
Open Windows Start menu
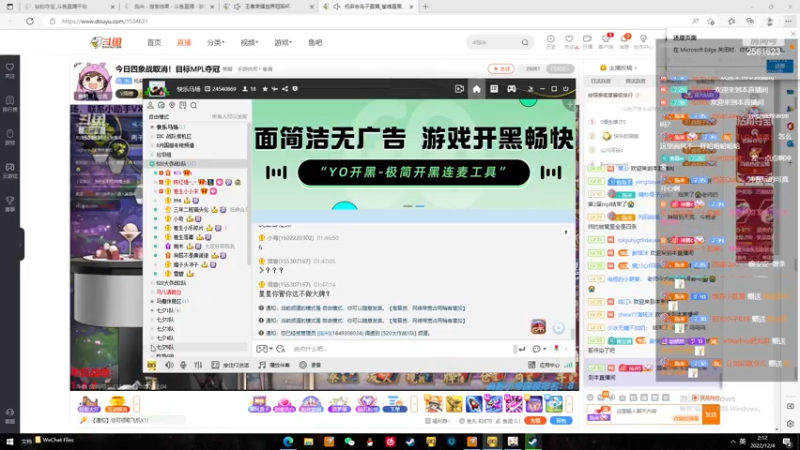10,442
